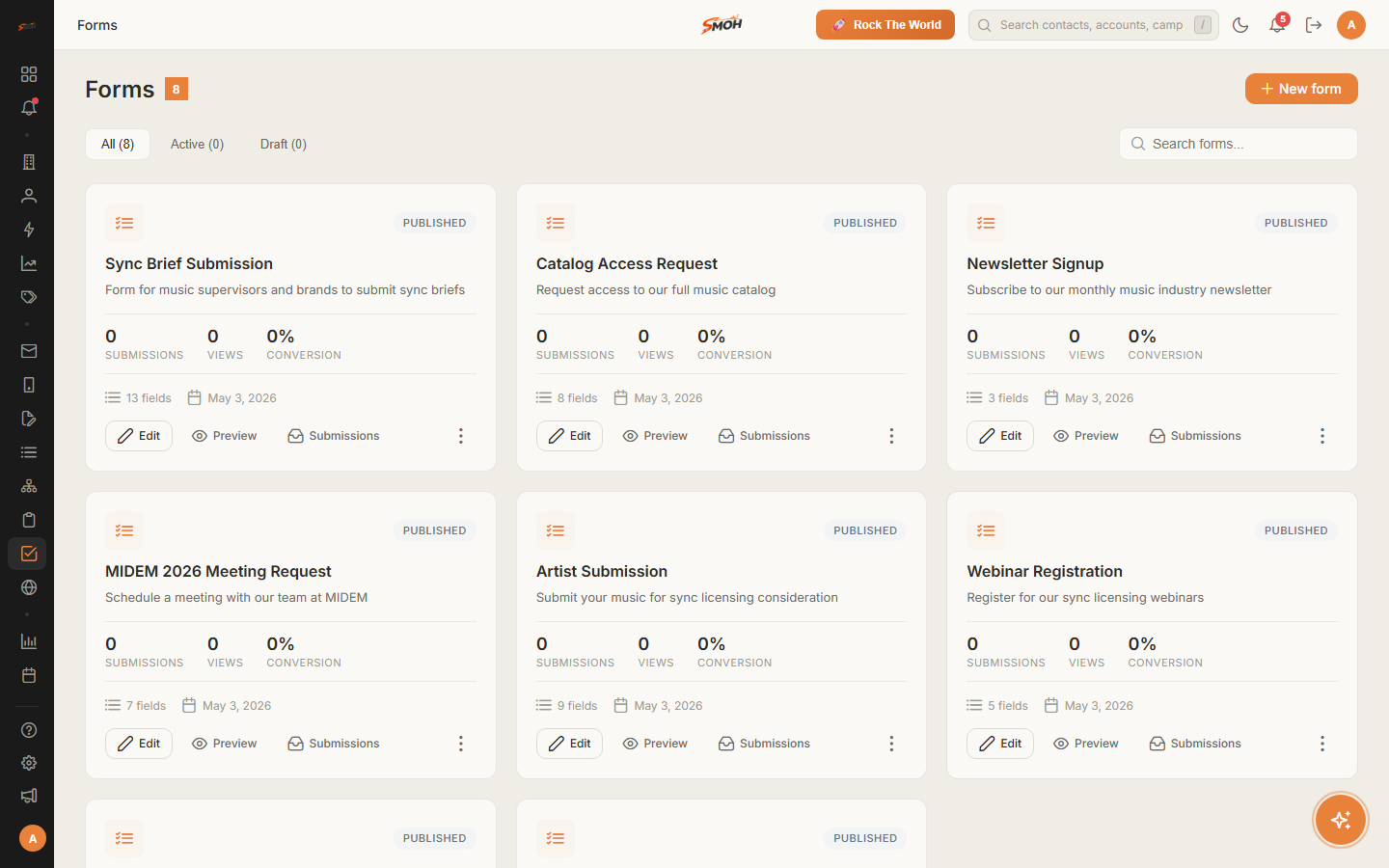Focus the Search forms input field
1389x868 pixels.
(x=1239, y=144)
